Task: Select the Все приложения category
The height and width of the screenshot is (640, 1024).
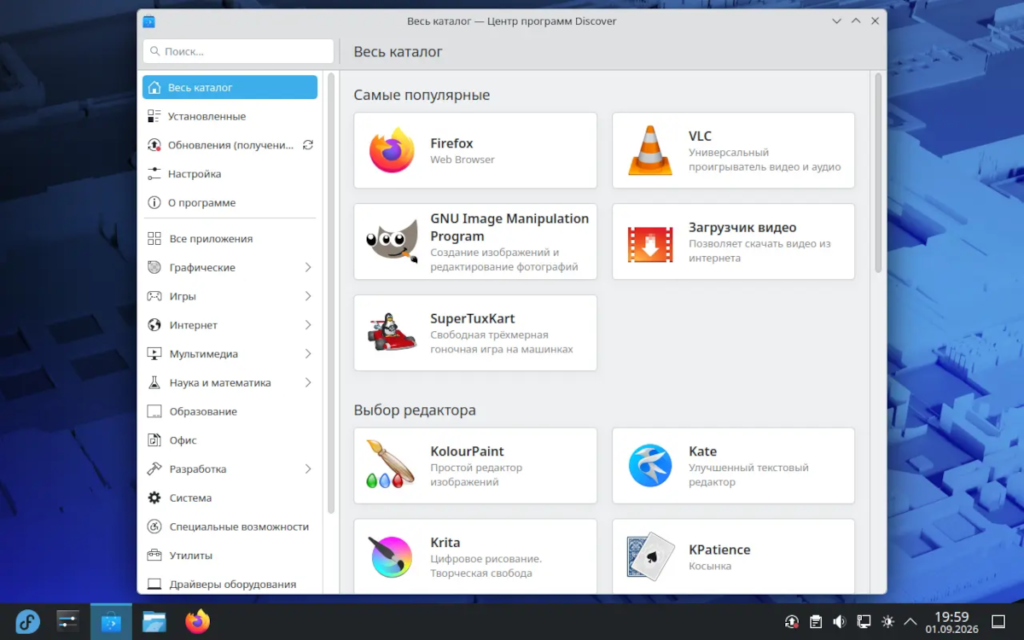Action: 230,238
